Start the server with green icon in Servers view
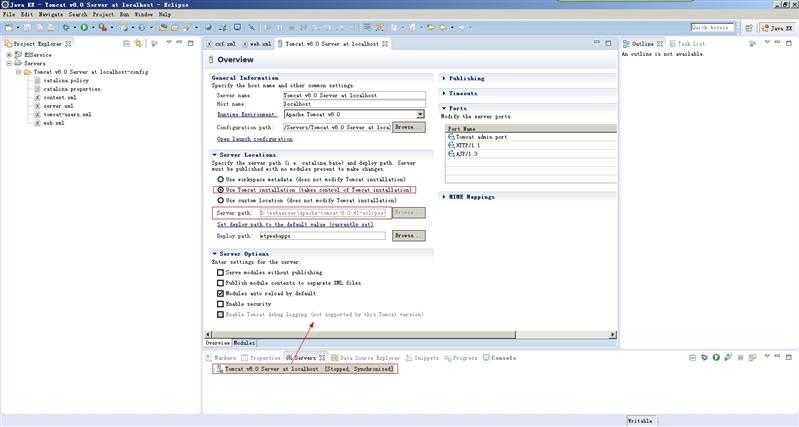The height and width of the screenshot is (427, 799). coord(716,358)
